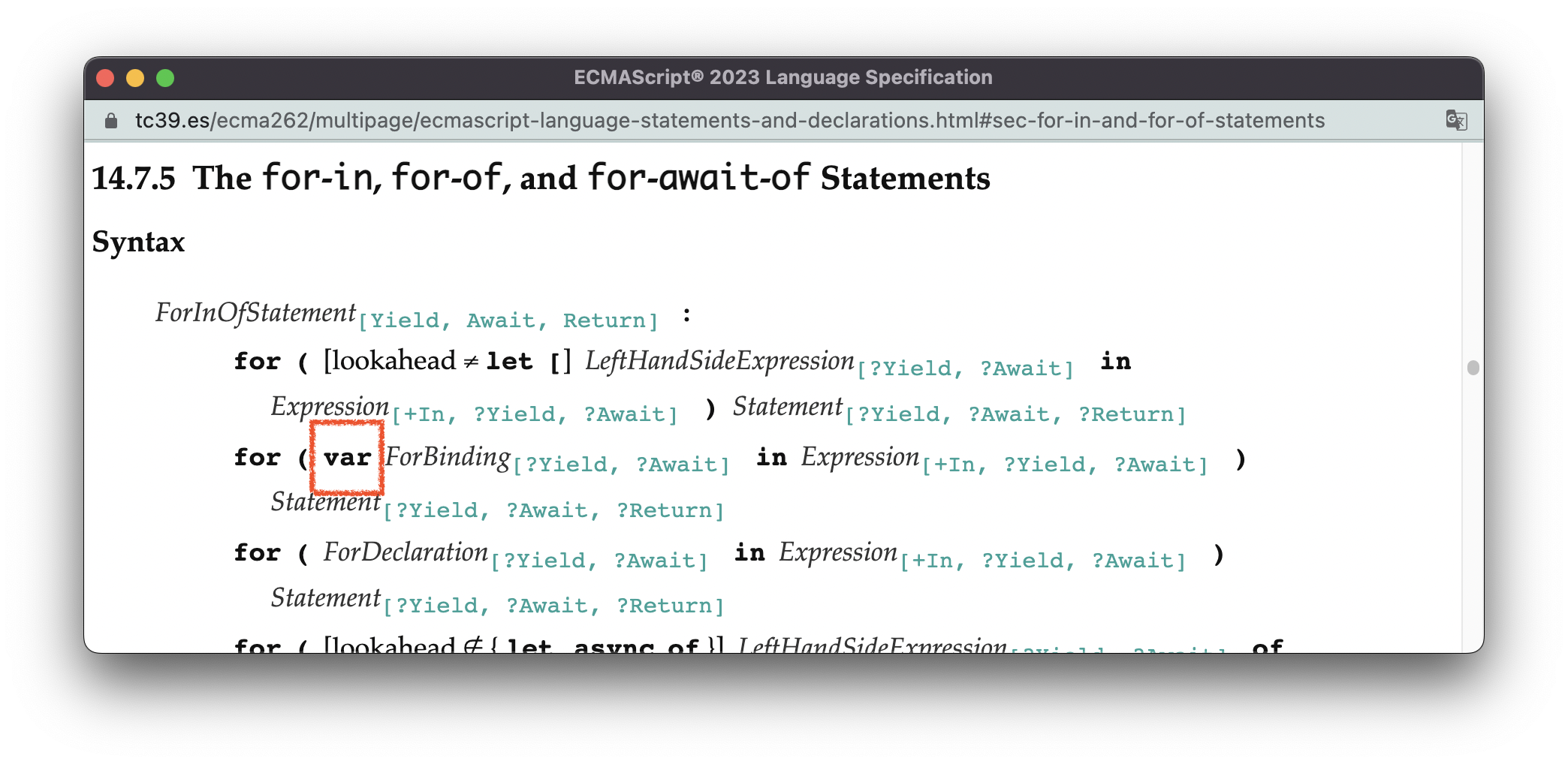1568x764 pixels.
Task: Click the 14.7.5 section heading
Action: pyautogui.click(x=541, y=179)
